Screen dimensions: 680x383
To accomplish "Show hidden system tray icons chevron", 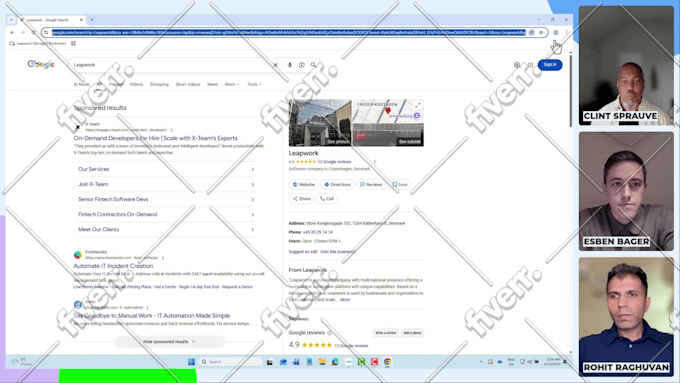I will (x=481, y=362).
